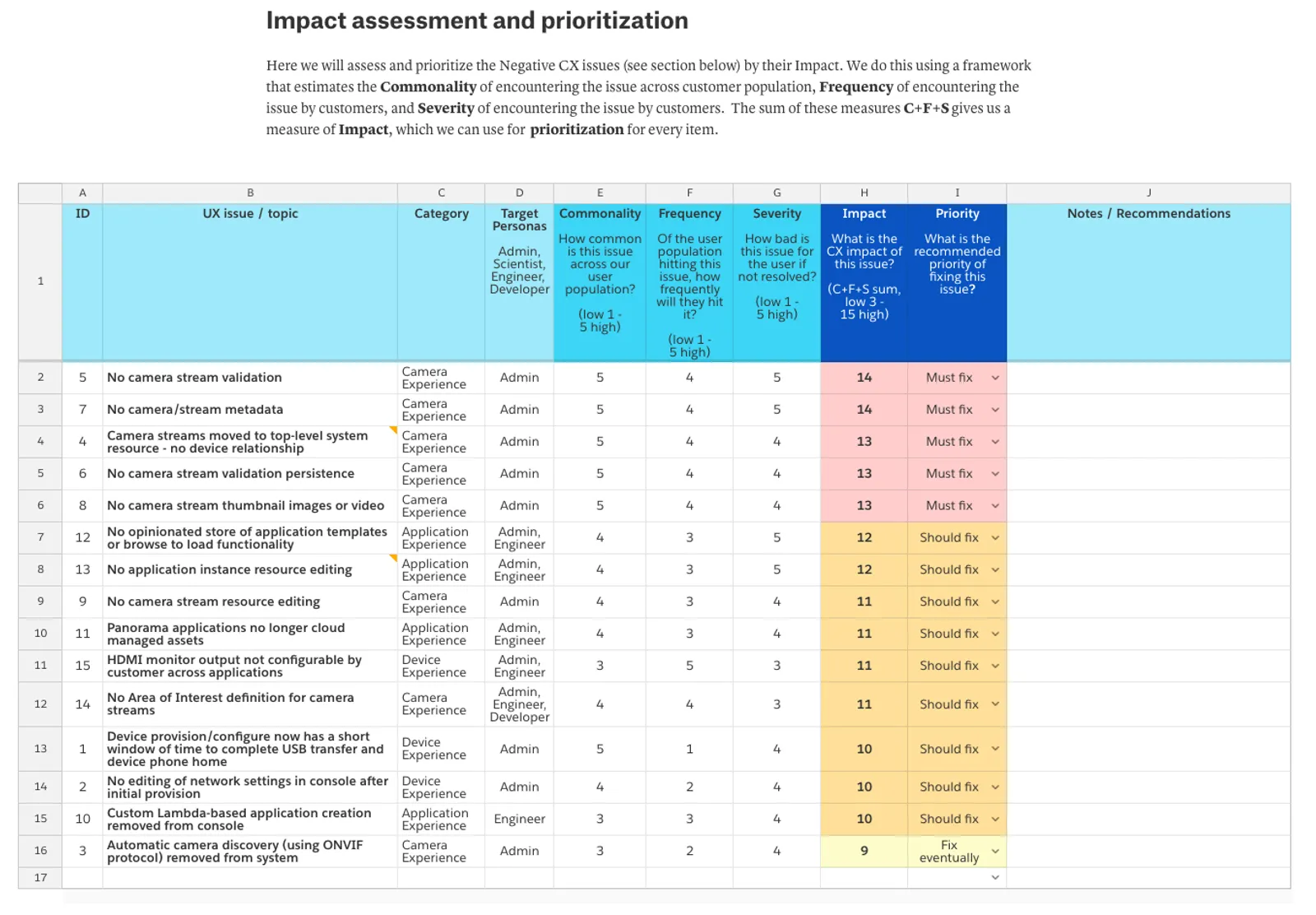Select column E header
Screen dimensions: 1316x915
pyautogui.click(x=600, y=193)
